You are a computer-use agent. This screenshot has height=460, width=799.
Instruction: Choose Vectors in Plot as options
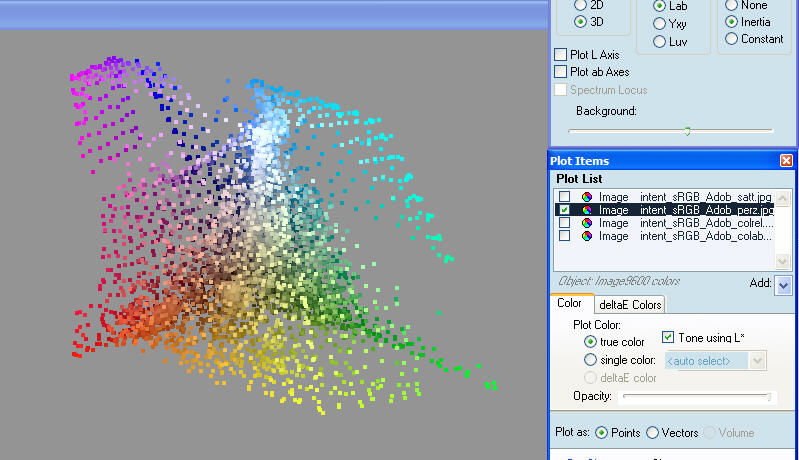pos(652,433)
